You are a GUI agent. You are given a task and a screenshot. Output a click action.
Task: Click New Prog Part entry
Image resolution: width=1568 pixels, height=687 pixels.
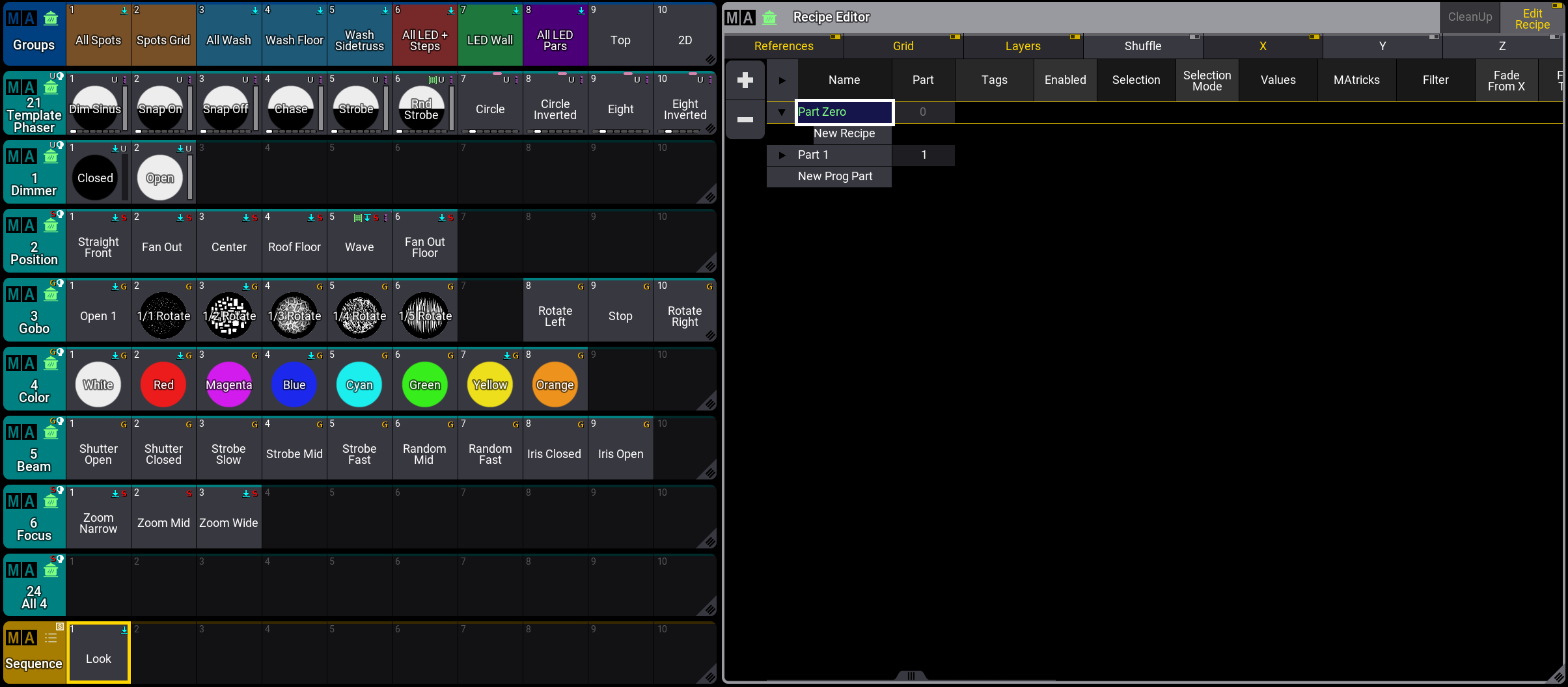834,176
